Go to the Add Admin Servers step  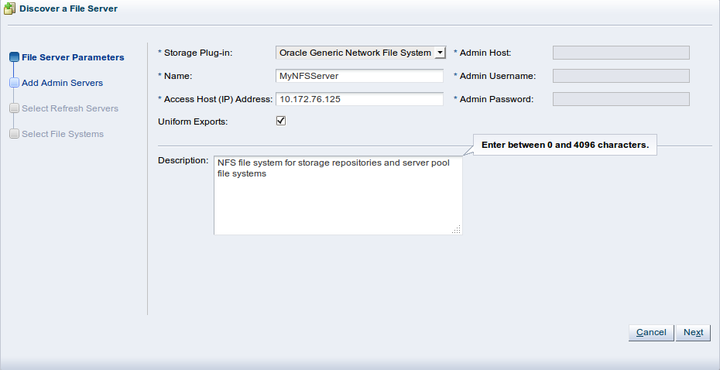point(62,83)
